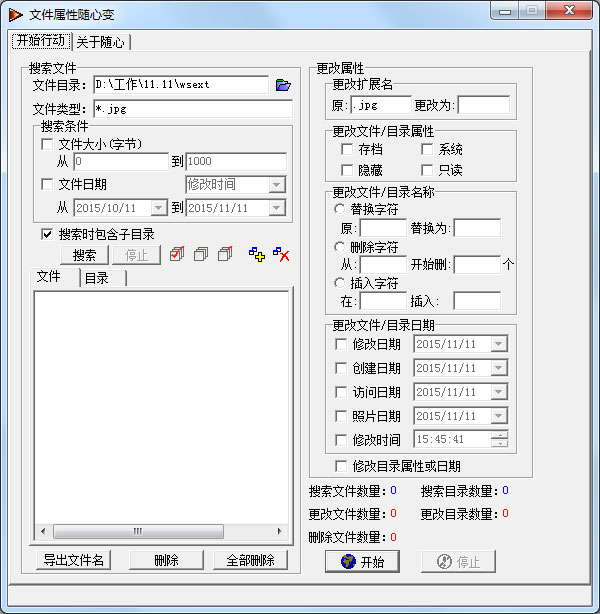Select the 插入字符 radio option
The image size is (600, 614).
pyautogui.click(x=340, y=283)
